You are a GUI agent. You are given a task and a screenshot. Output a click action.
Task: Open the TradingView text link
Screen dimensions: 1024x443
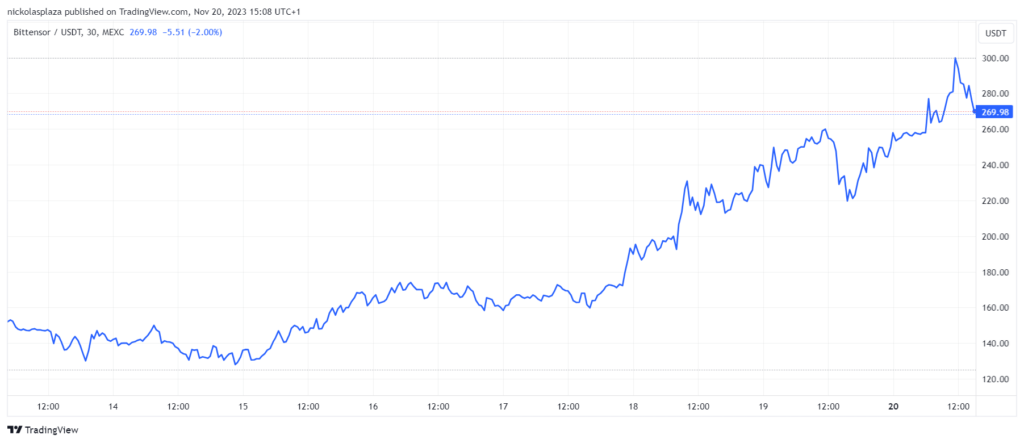tap(52, 430)
